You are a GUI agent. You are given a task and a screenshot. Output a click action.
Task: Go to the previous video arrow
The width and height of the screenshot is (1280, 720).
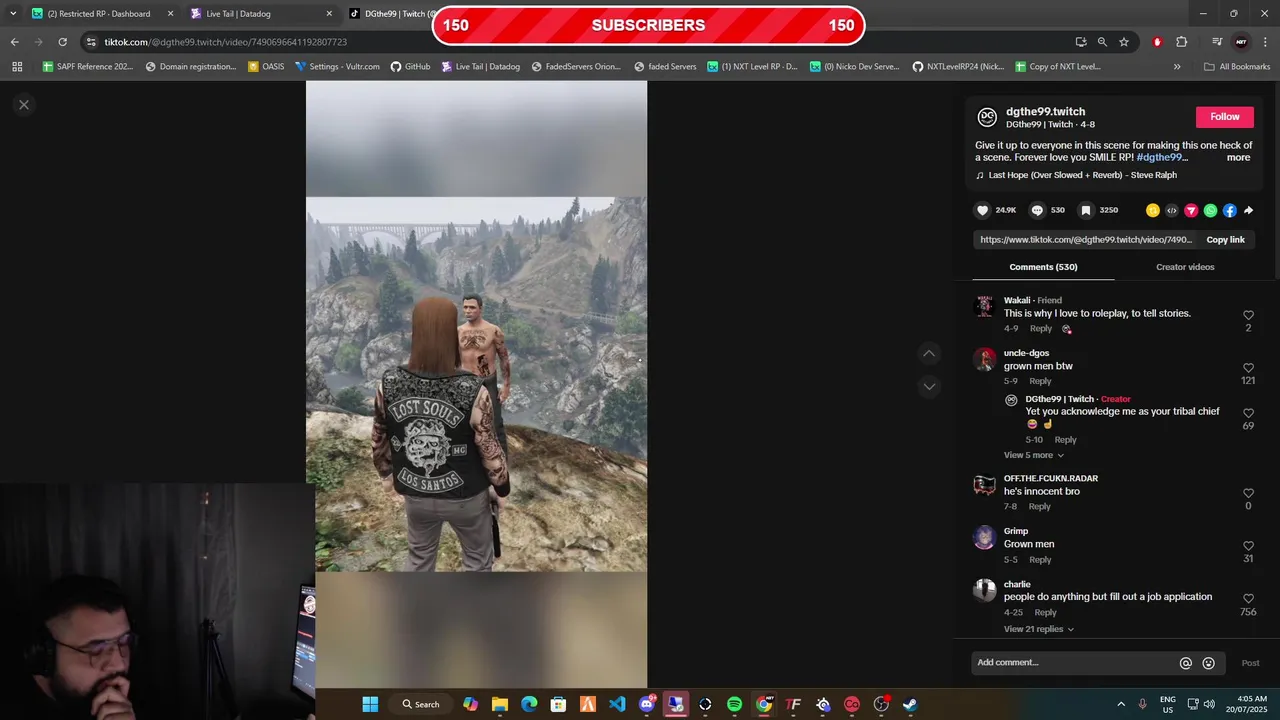tap(929, 353)
